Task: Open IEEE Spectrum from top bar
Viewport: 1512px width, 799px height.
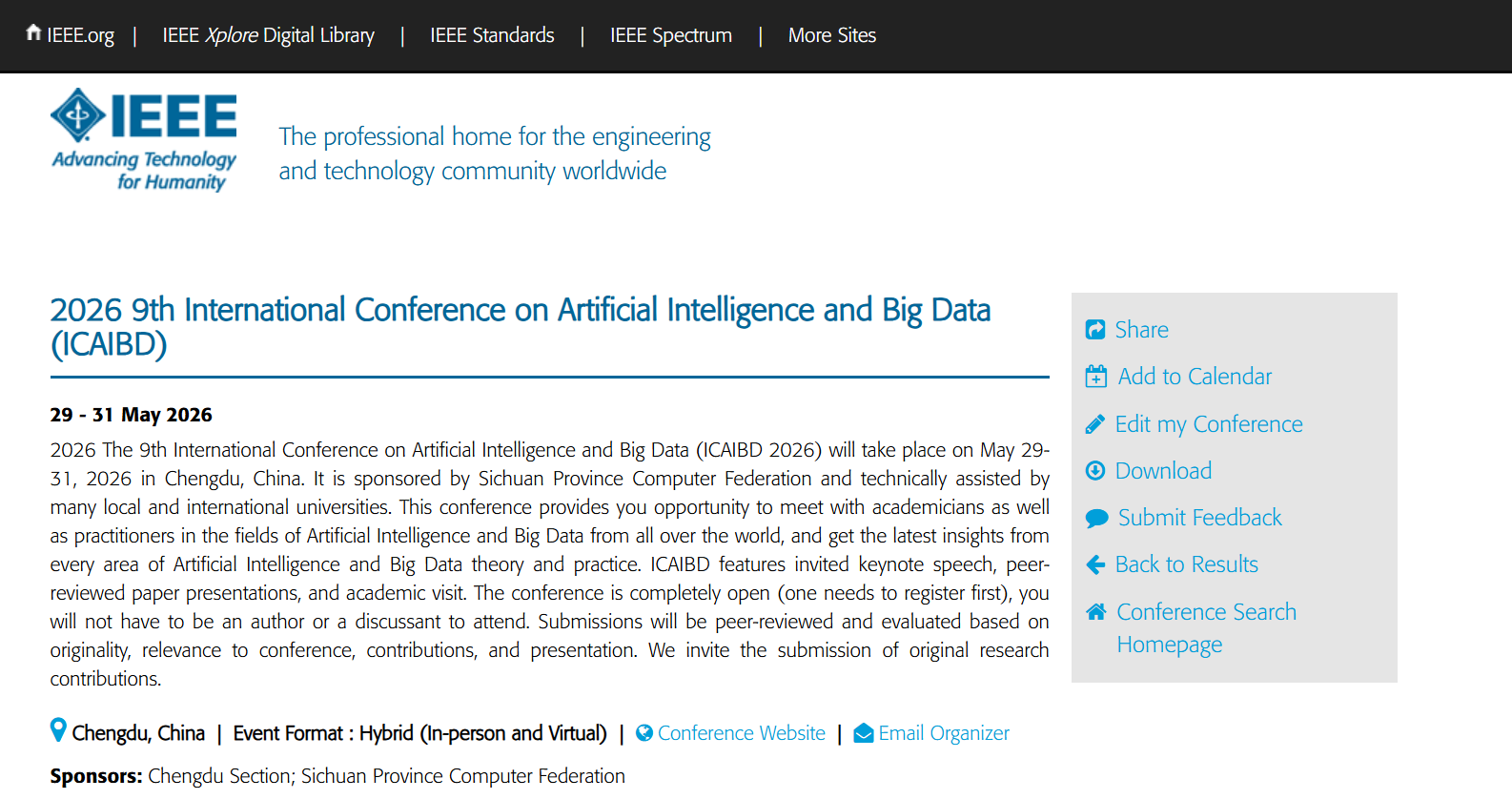Action: click(x=671, y=35)
